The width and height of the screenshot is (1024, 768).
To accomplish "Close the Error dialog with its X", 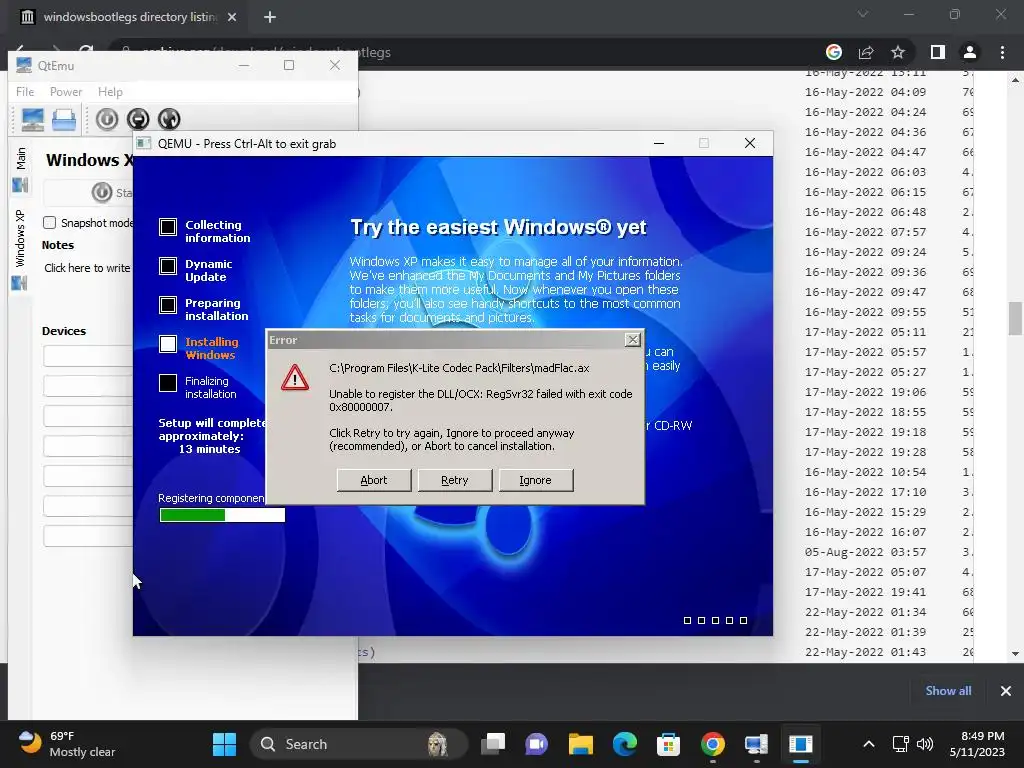I will (632, 340).
